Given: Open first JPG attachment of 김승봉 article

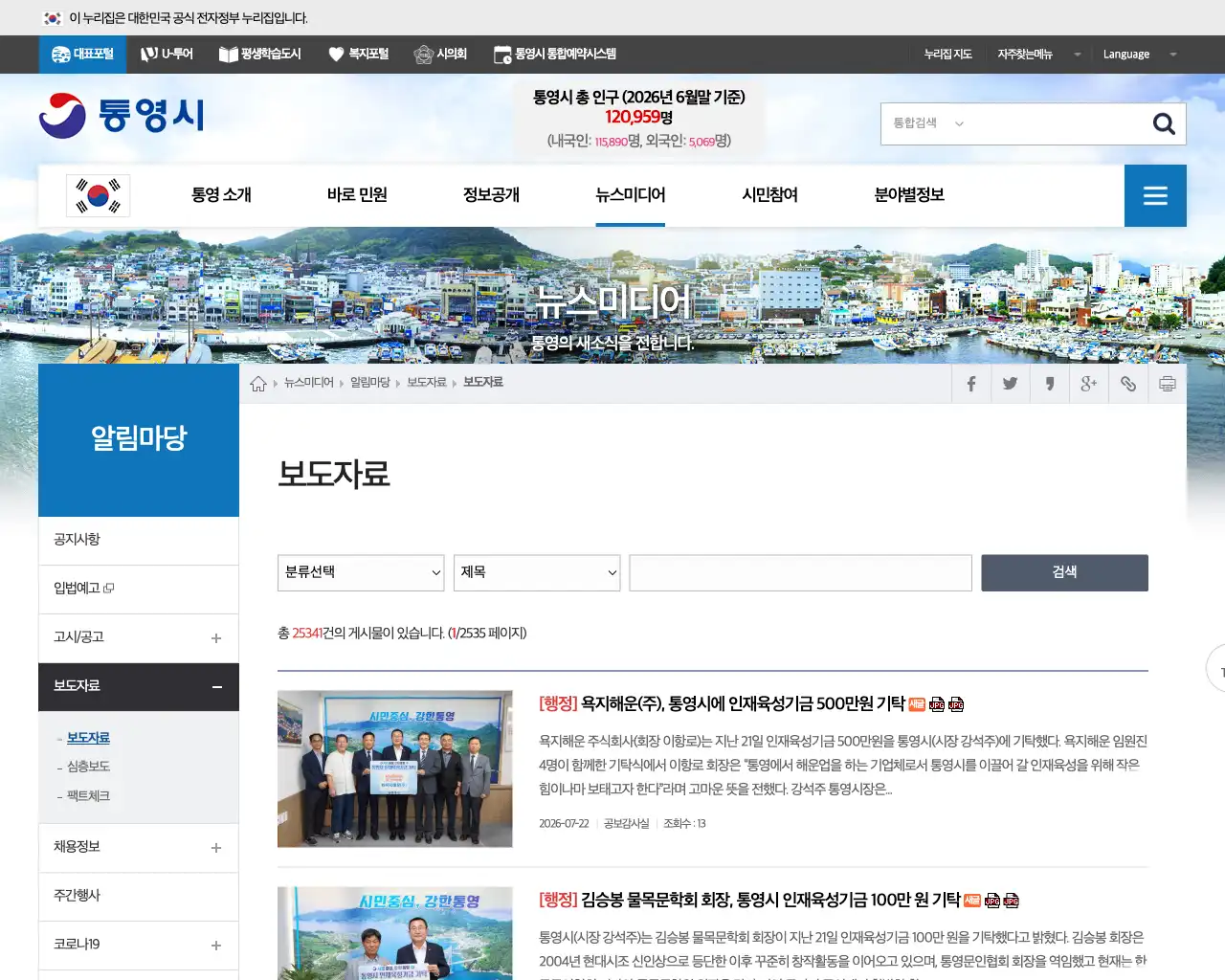Looking at the screenshot, I should coord(992,901).
